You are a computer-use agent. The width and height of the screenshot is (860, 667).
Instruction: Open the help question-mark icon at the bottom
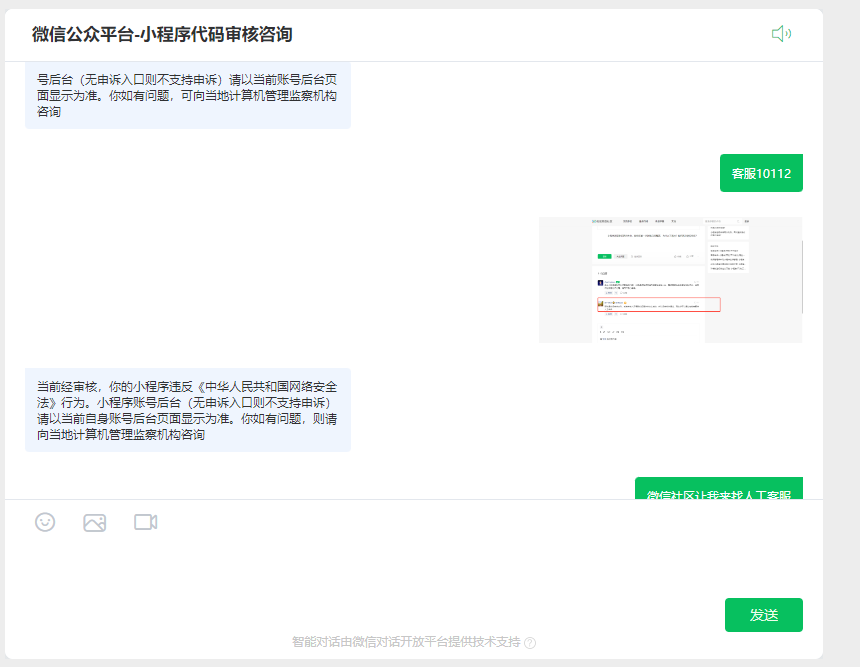point(530,643)
